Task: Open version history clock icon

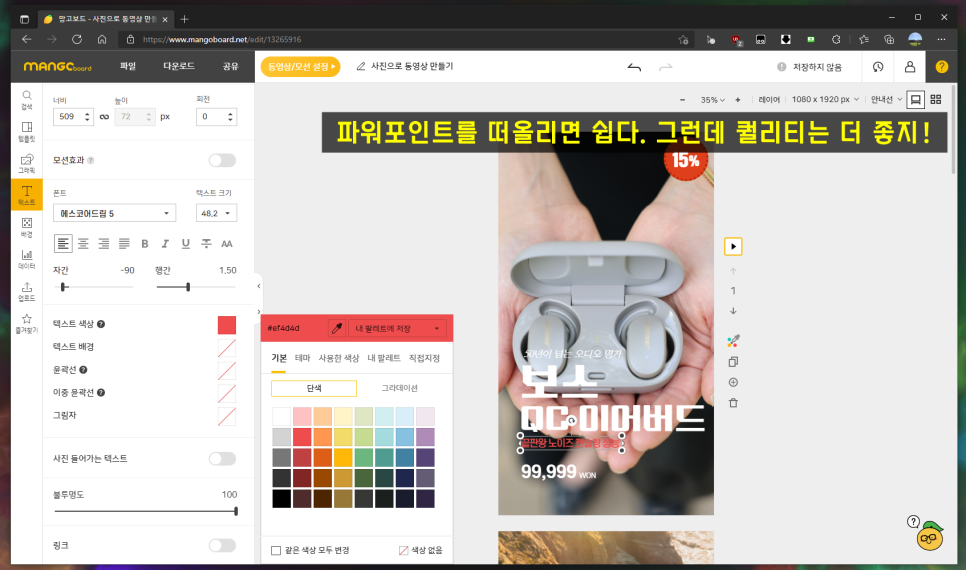Action: click(x=878, y=67)
